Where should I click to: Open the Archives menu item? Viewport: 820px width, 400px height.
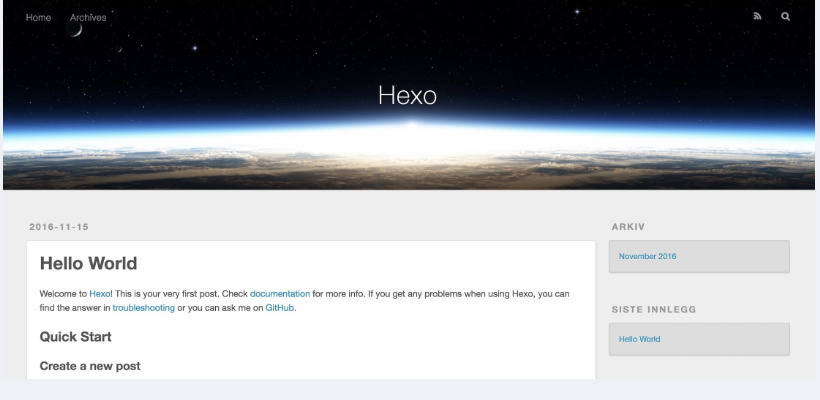pyautogui.click(x=88, y=17)
